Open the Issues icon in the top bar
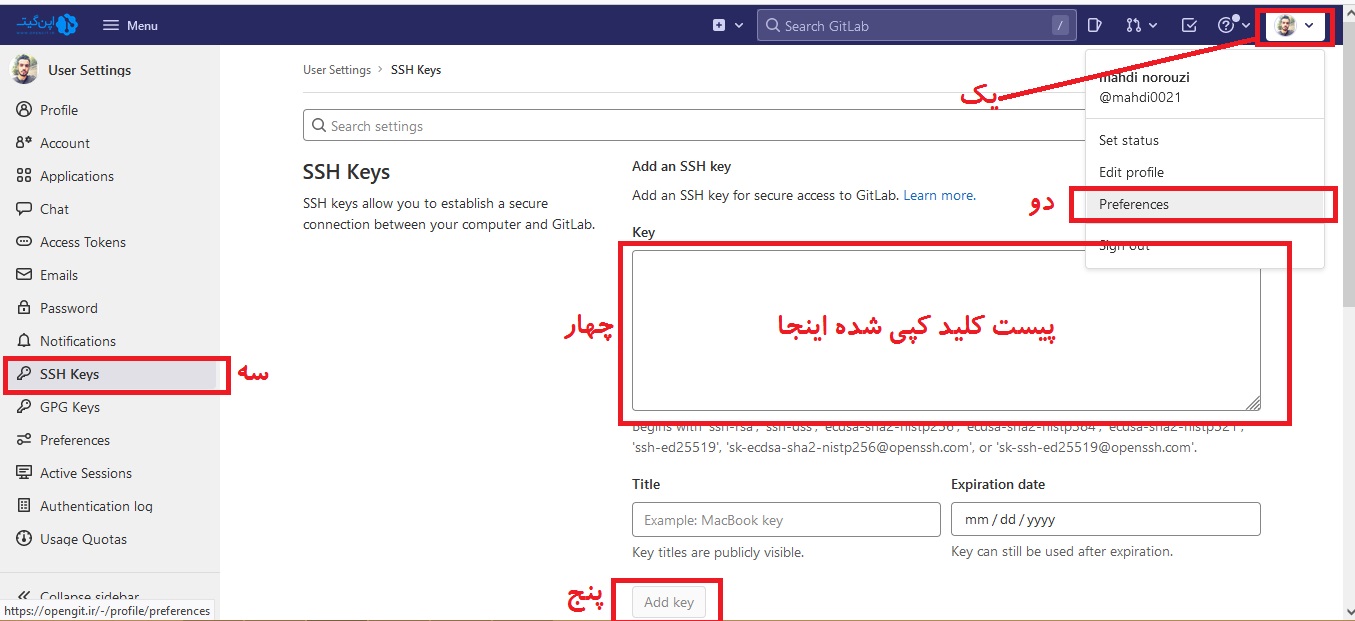The height and width of the screenshot is (621, 1355). click(x=1095, y=25)
